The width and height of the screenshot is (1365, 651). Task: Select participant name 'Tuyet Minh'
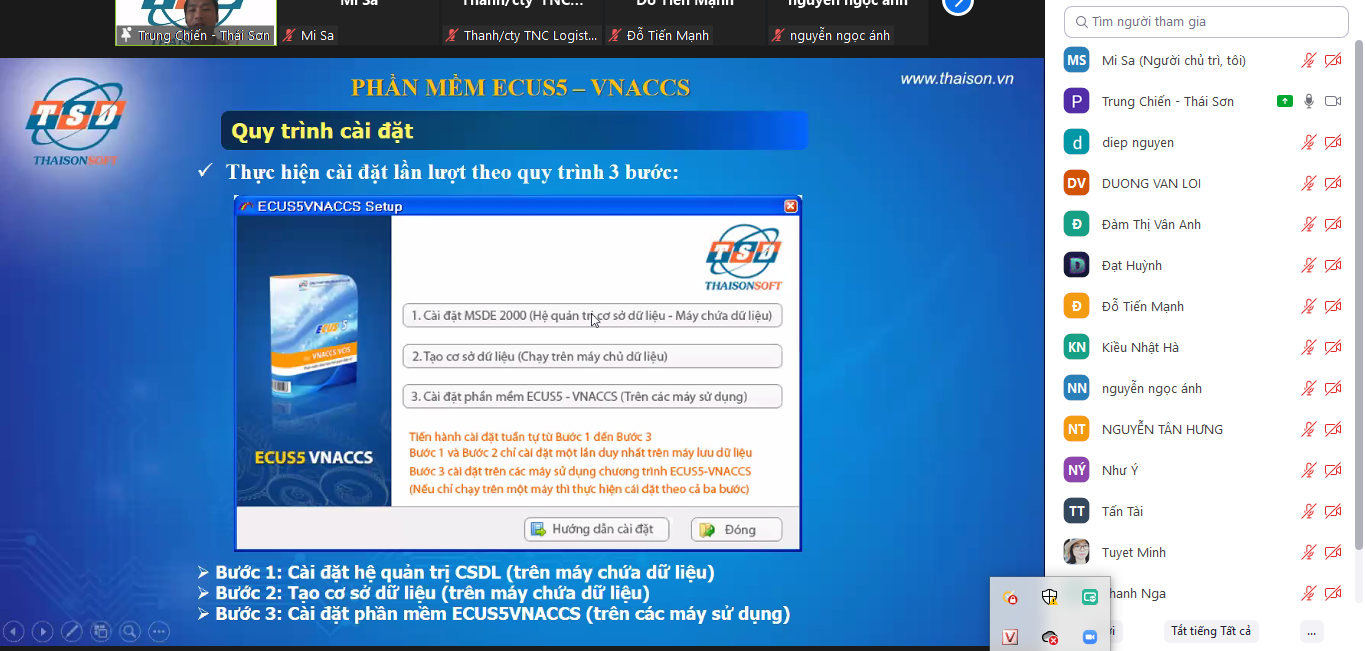pyautogui.click(x=1134, y=553)
